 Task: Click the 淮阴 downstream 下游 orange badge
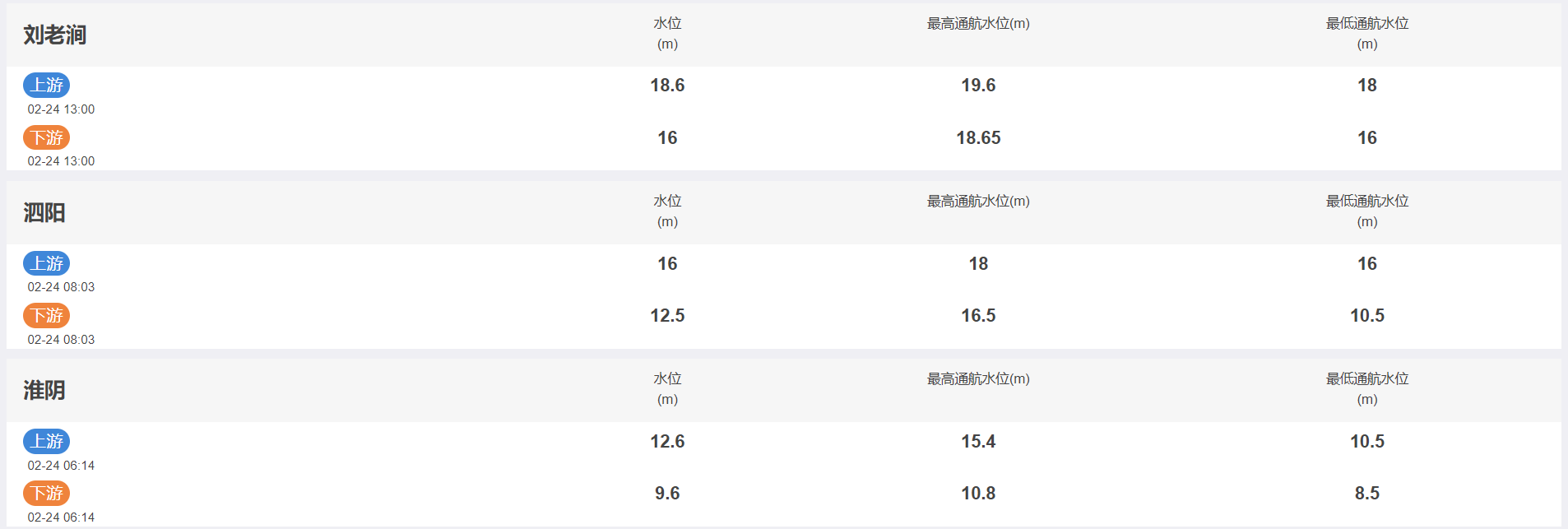pyautogui.click(x=46, y=493)
